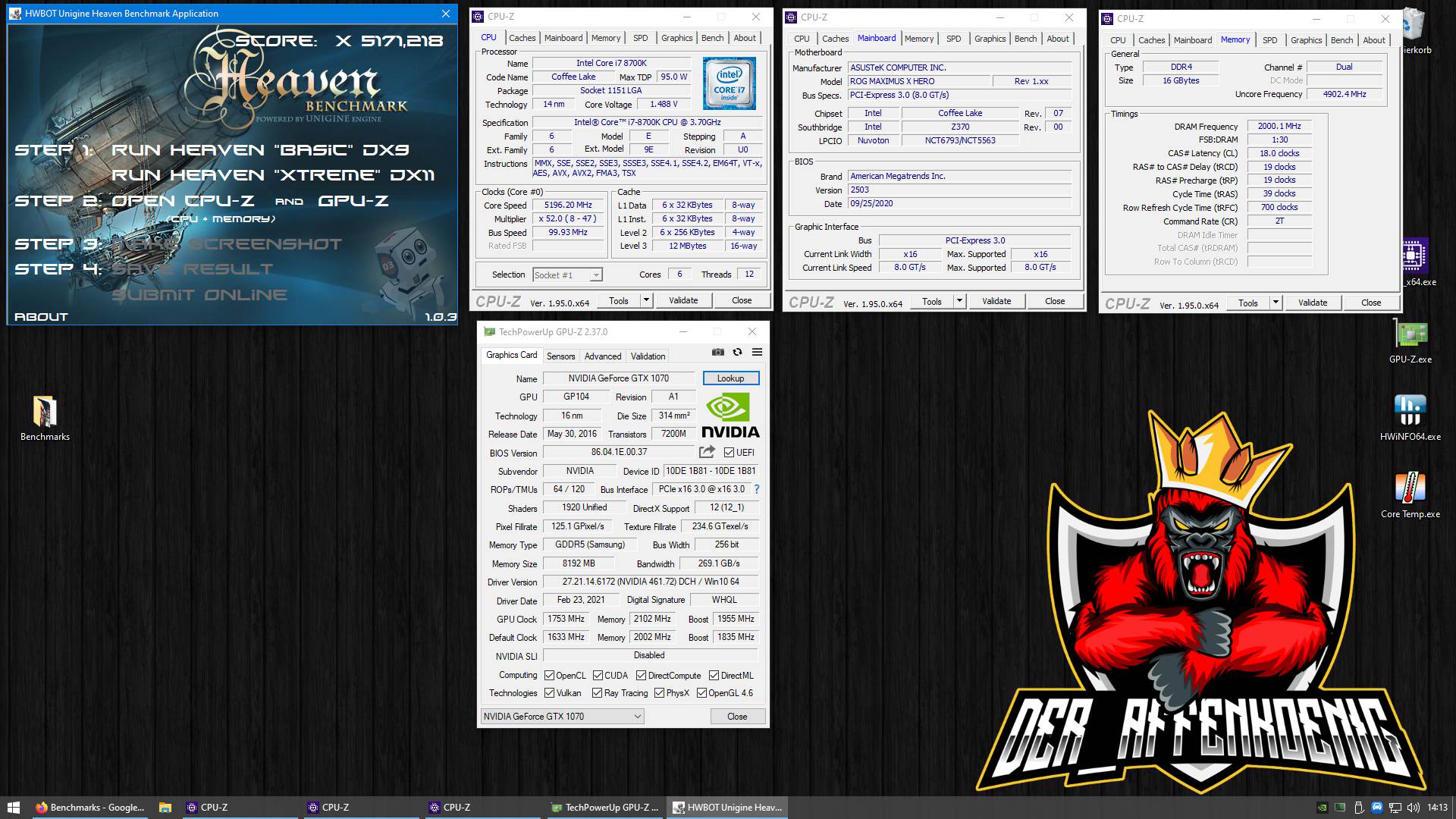Open Socket #1 selection dropdown
Screen dimensions: 1456x819
(x=567, y=275)
